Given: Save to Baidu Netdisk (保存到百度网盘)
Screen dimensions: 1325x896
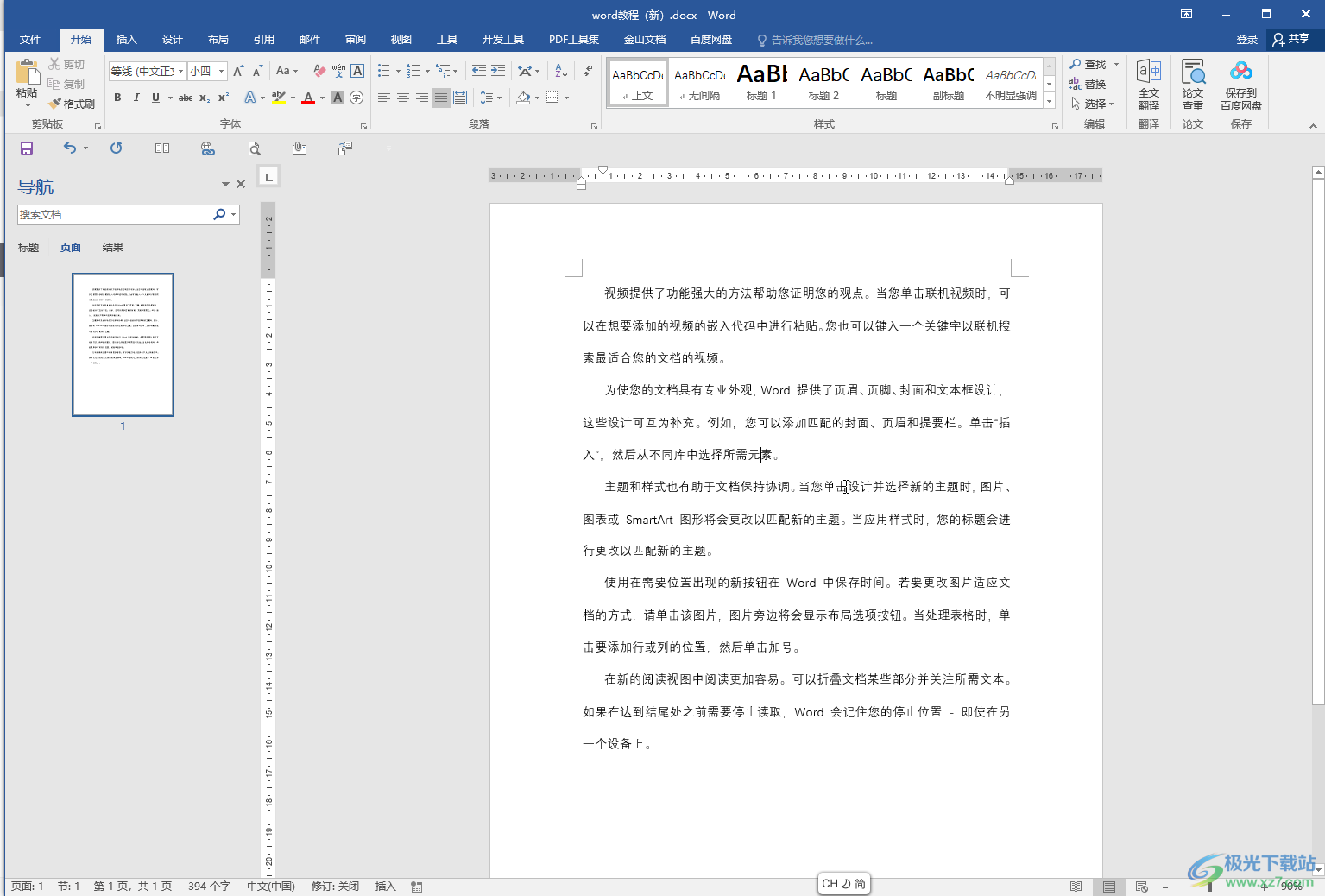Looking at the screenshot, I should [1241, 85].
